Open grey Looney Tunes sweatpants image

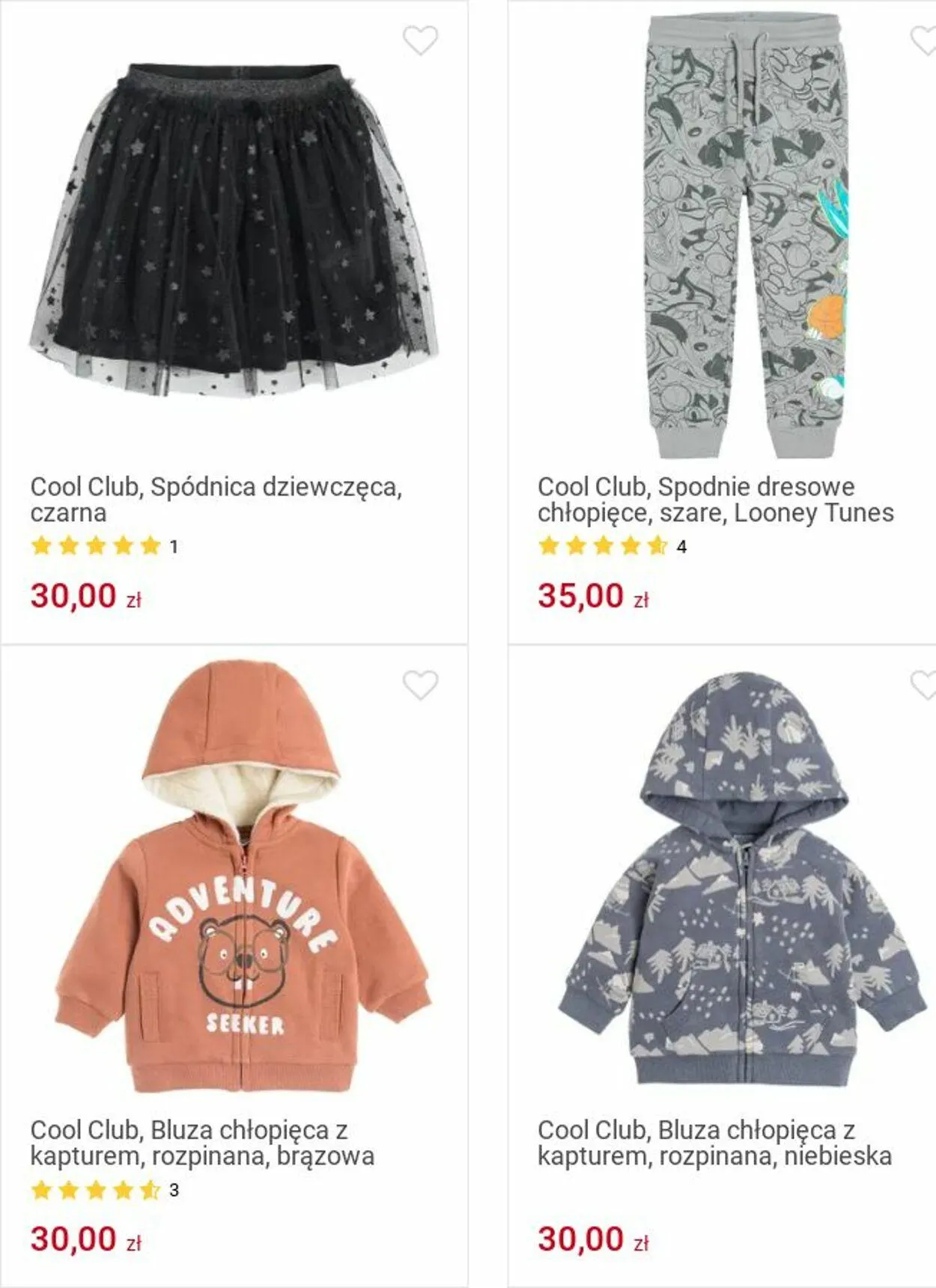coord(747,234)
